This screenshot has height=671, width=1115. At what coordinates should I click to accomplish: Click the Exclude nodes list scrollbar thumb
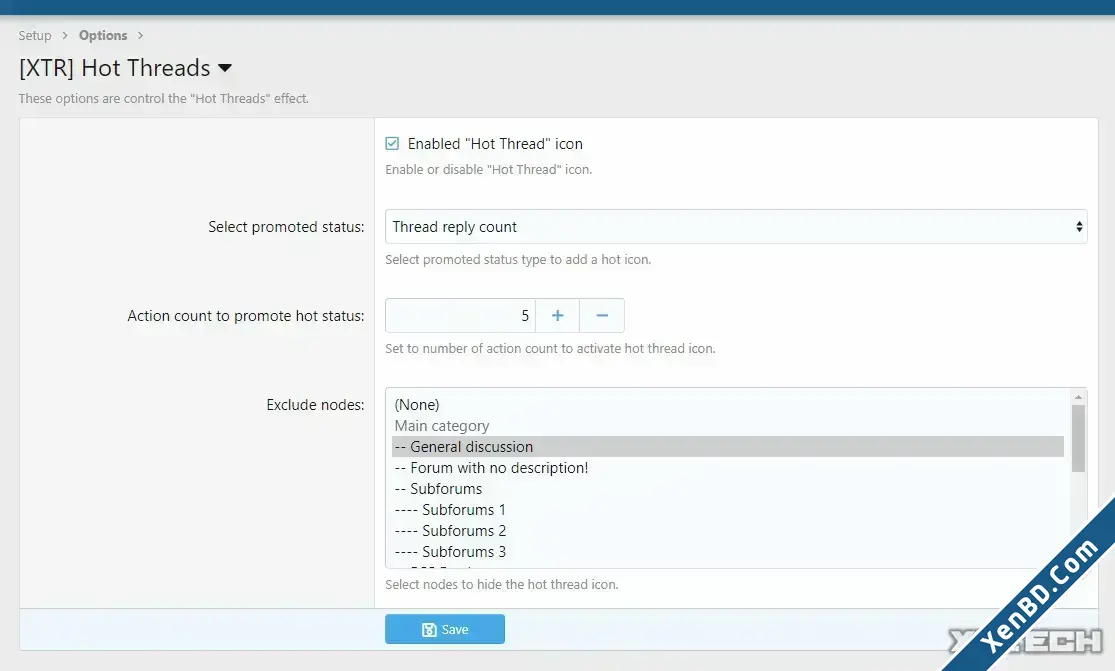click(1078, 439)
